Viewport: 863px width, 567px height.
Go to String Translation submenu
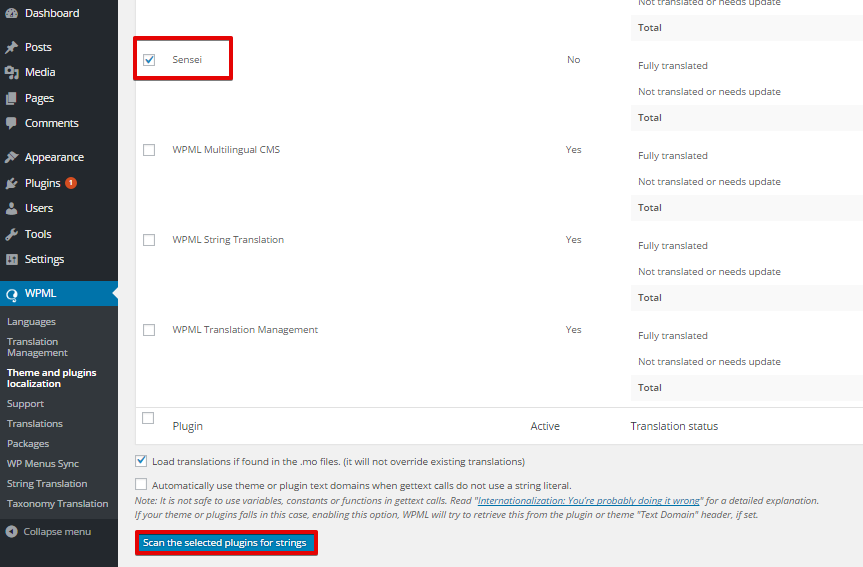pos(47,483)
